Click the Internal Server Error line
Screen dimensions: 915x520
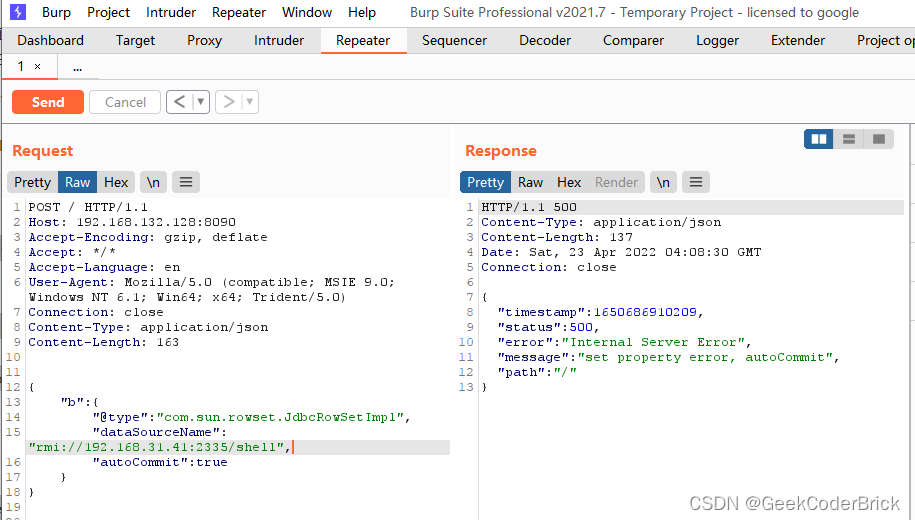pos(624,342)
